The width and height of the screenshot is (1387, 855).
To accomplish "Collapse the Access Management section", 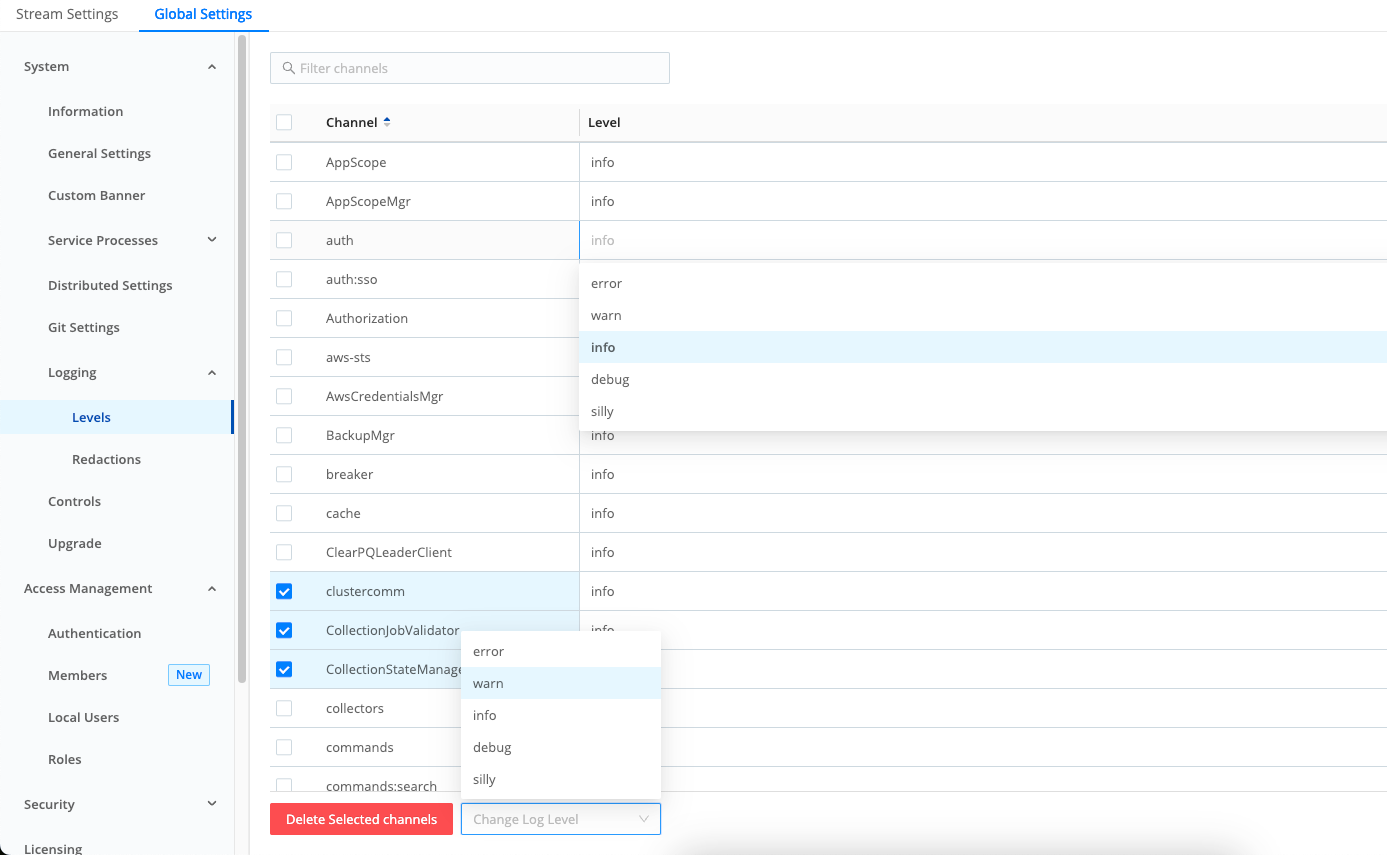I will (x=211, y=588).
